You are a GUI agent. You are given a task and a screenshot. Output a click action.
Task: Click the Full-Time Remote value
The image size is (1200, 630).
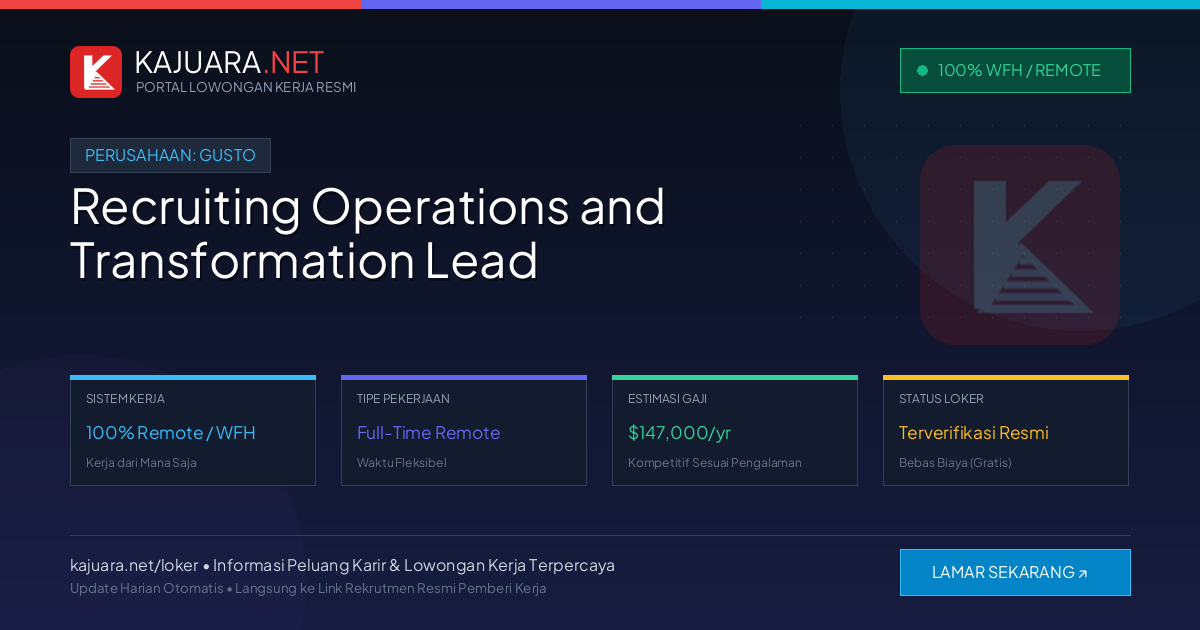point(428,433)
